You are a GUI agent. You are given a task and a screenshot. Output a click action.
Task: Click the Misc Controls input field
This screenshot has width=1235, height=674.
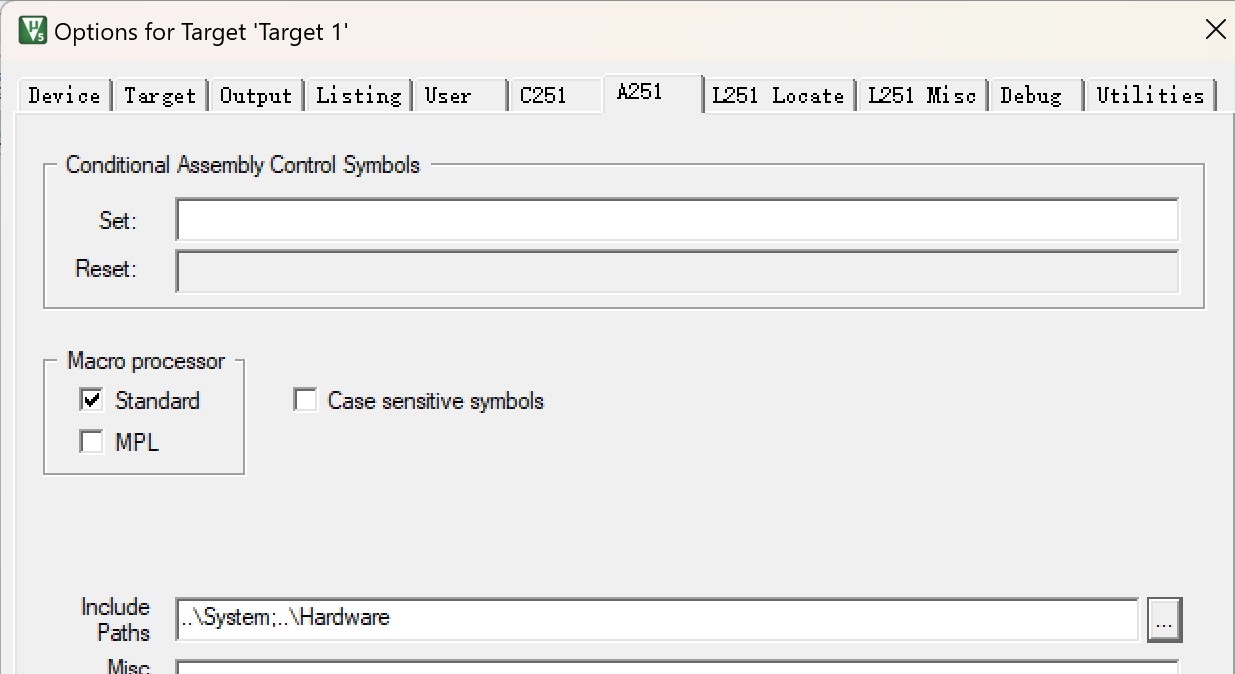(677, 666)
